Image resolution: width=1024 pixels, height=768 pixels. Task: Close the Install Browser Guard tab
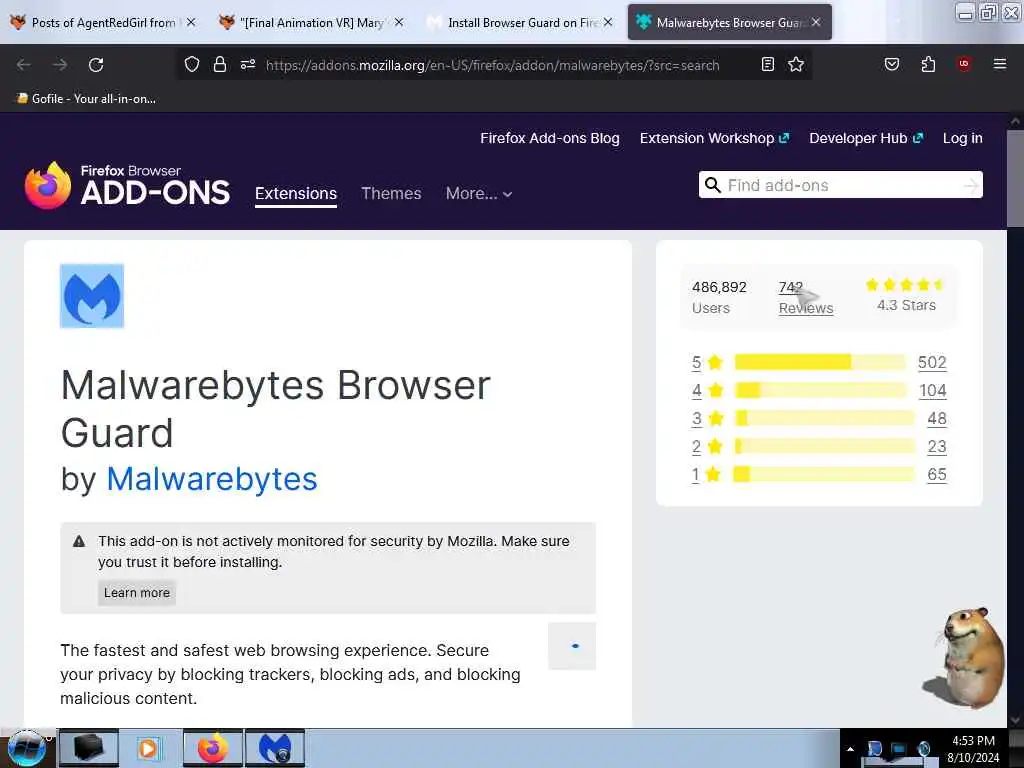tap(608, 22)
